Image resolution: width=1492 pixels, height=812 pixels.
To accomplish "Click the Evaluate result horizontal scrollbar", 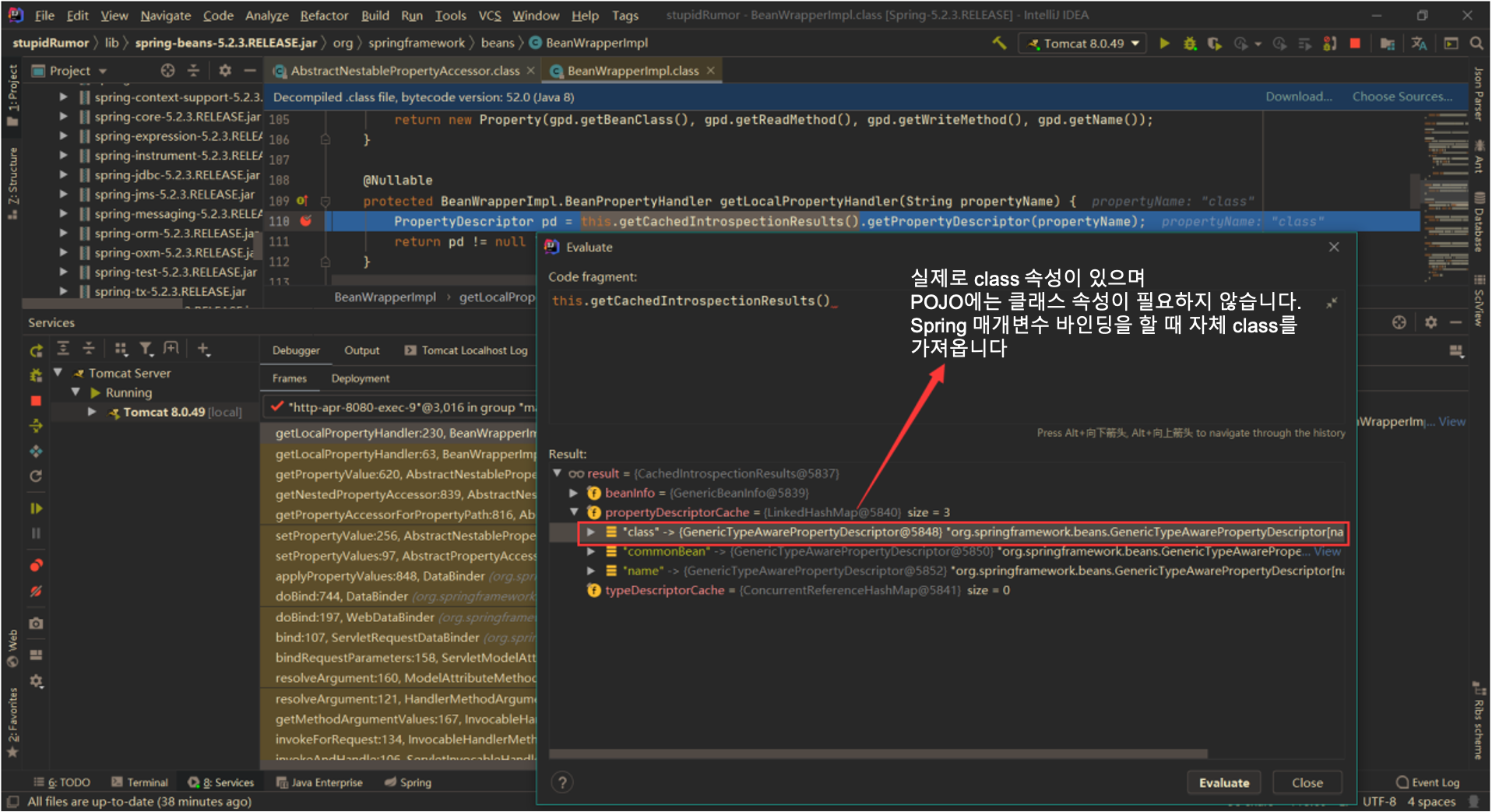I will point(878,754).
